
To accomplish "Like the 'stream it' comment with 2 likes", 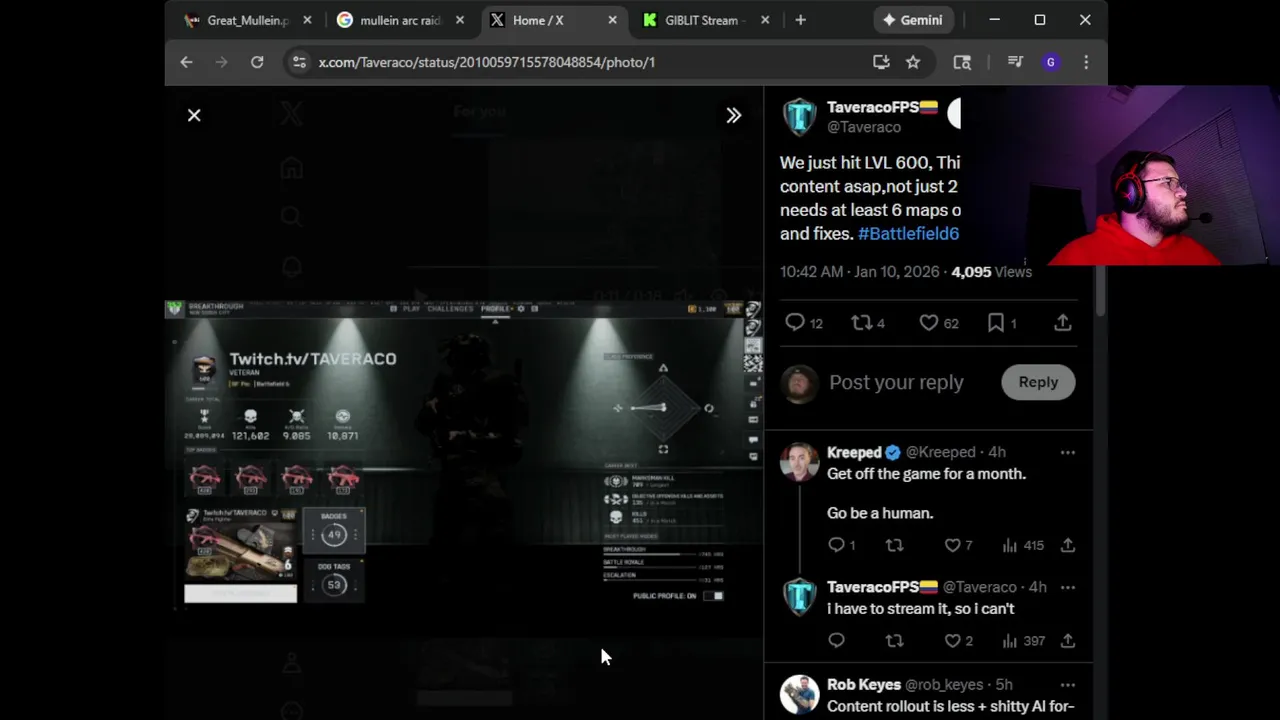I will point(958,641).
